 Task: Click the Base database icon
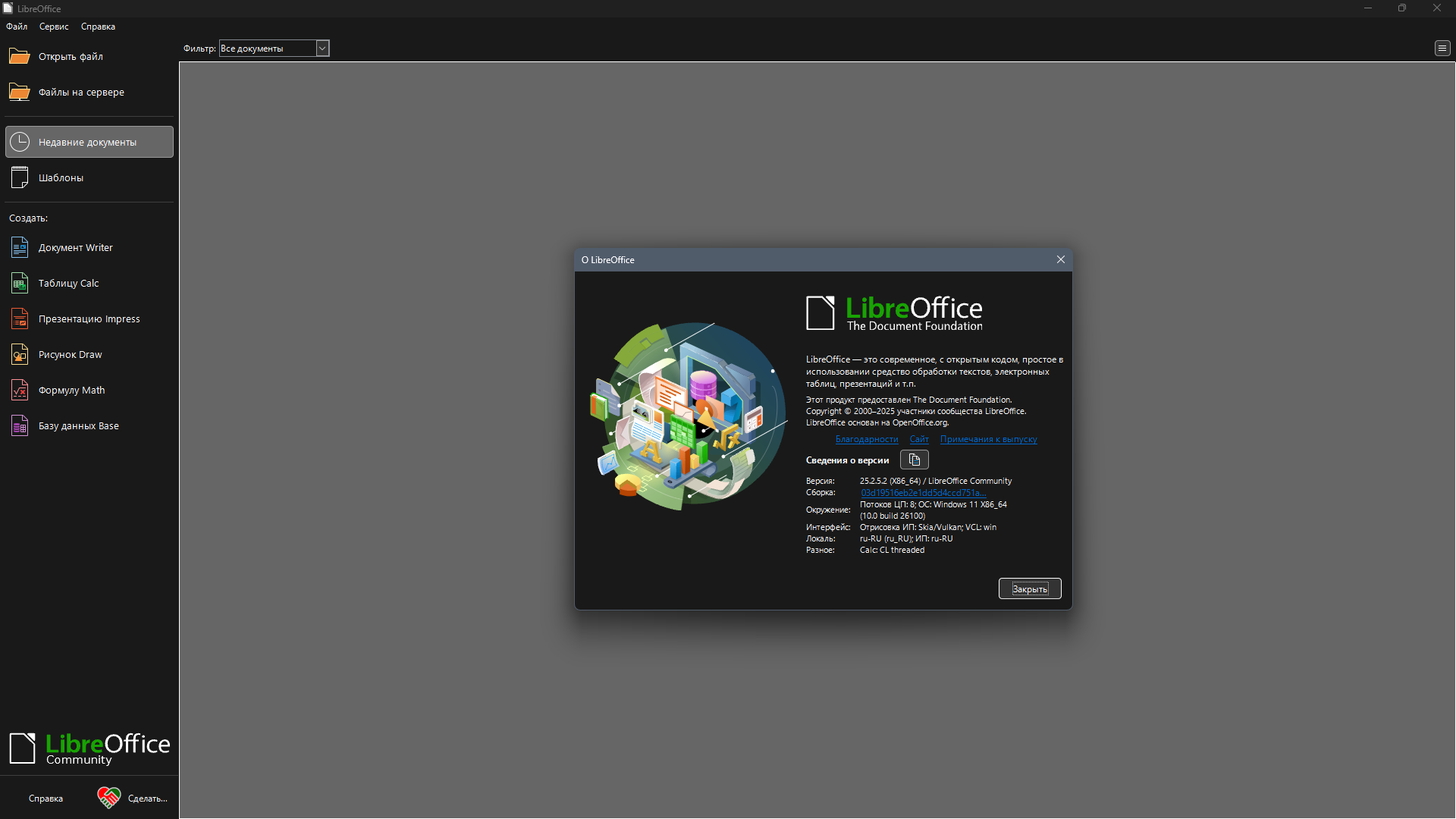tap(20, 425)
